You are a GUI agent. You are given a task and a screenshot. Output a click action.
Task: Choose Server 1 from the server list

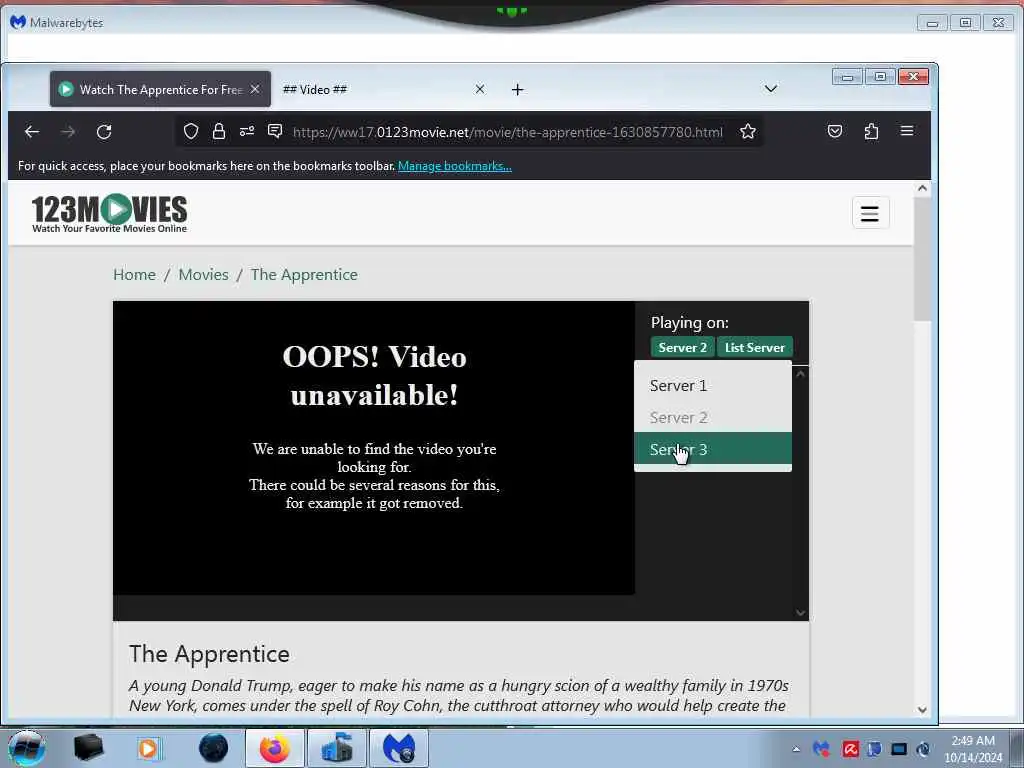[x=712, y=385]
